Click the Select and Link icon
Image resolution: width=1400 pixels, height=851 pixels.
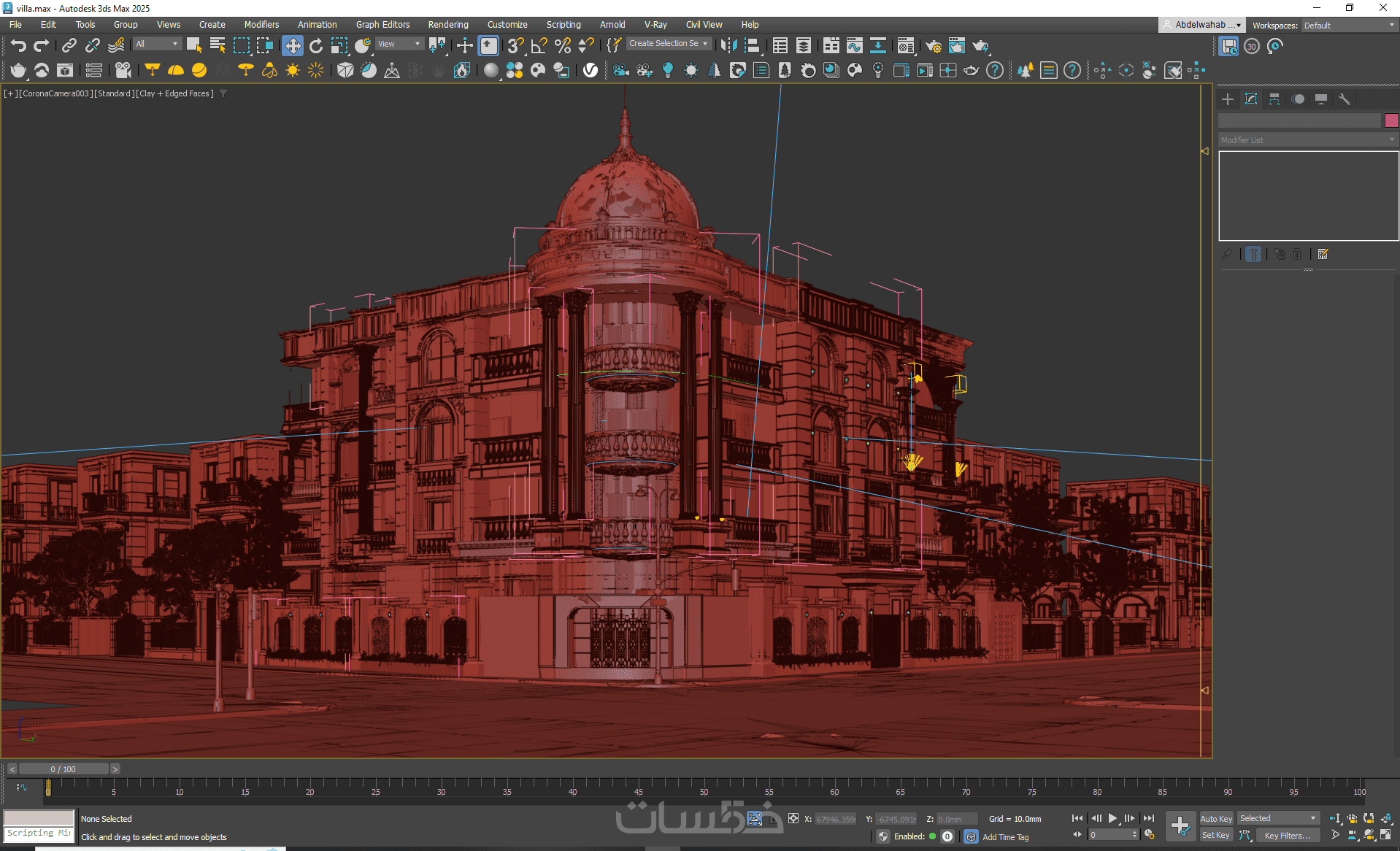click(x=69, y=46)
